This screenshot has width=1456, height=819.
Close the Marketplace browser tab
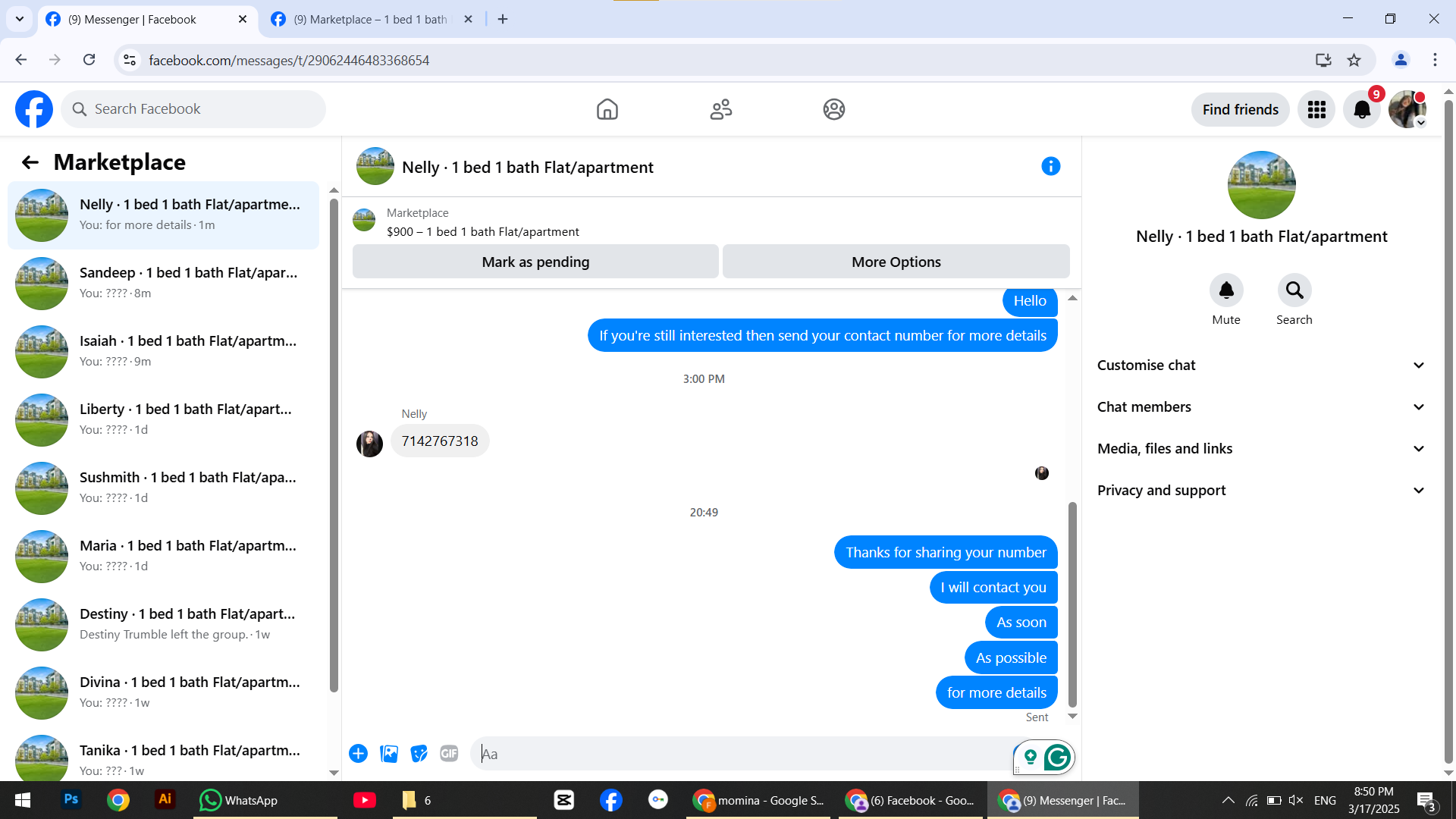point(468,20)
